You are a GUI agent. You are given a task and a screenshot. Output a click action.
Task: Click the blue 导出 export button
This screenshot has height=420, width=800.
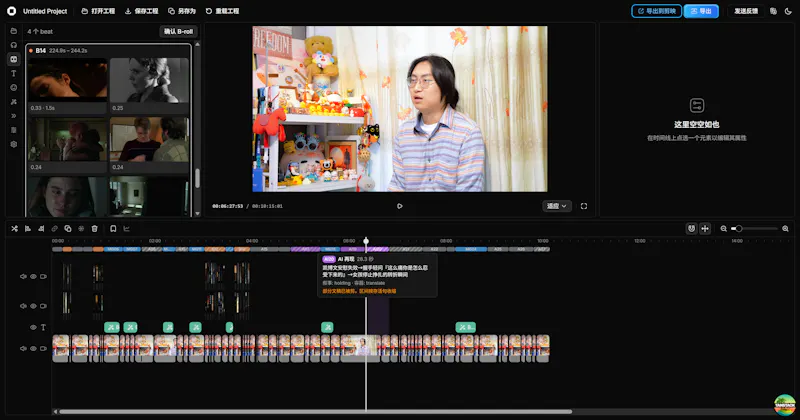(x=701, y=11)
